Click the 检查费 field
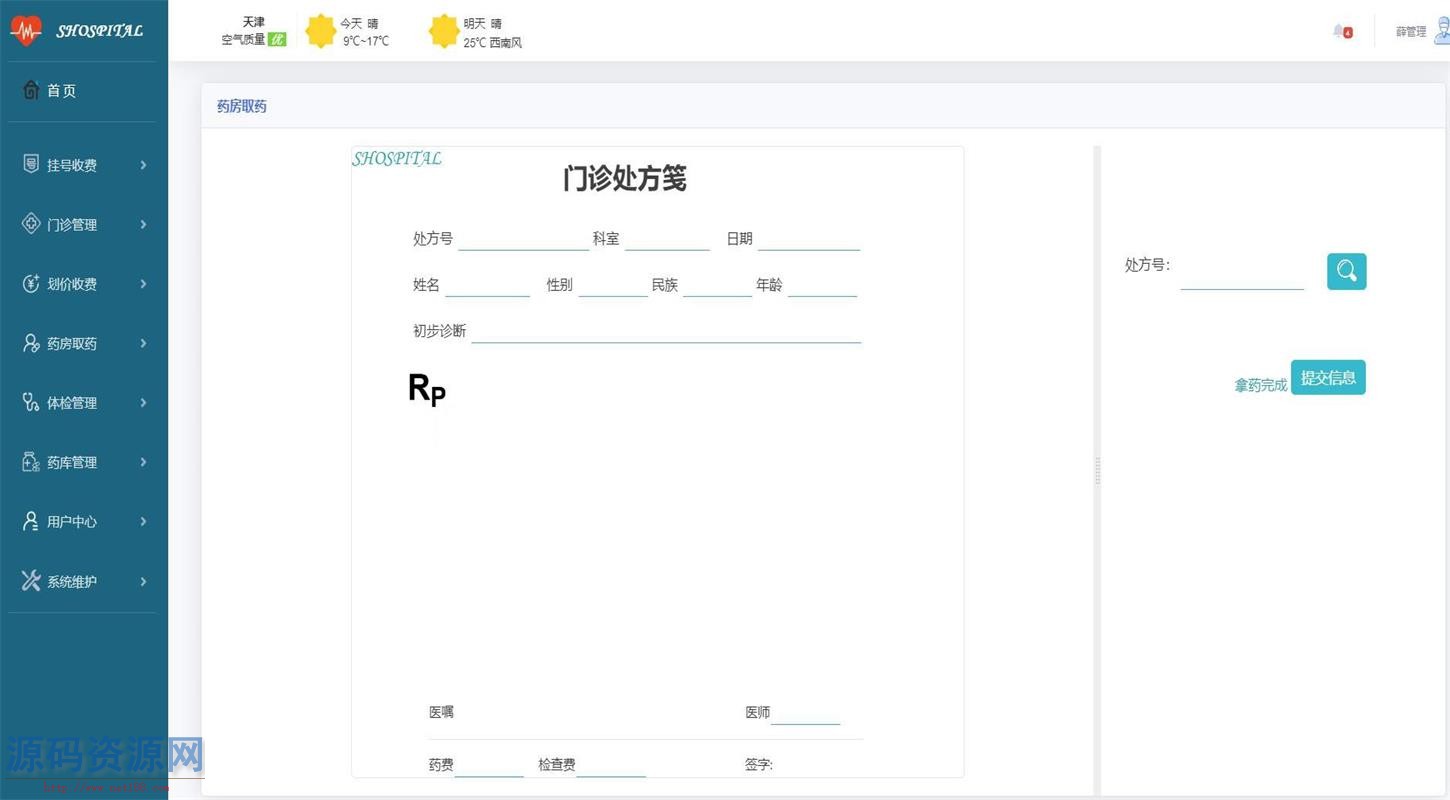Image resolution: width=1450 pixels, height=800 pixels. coord(611,765)
